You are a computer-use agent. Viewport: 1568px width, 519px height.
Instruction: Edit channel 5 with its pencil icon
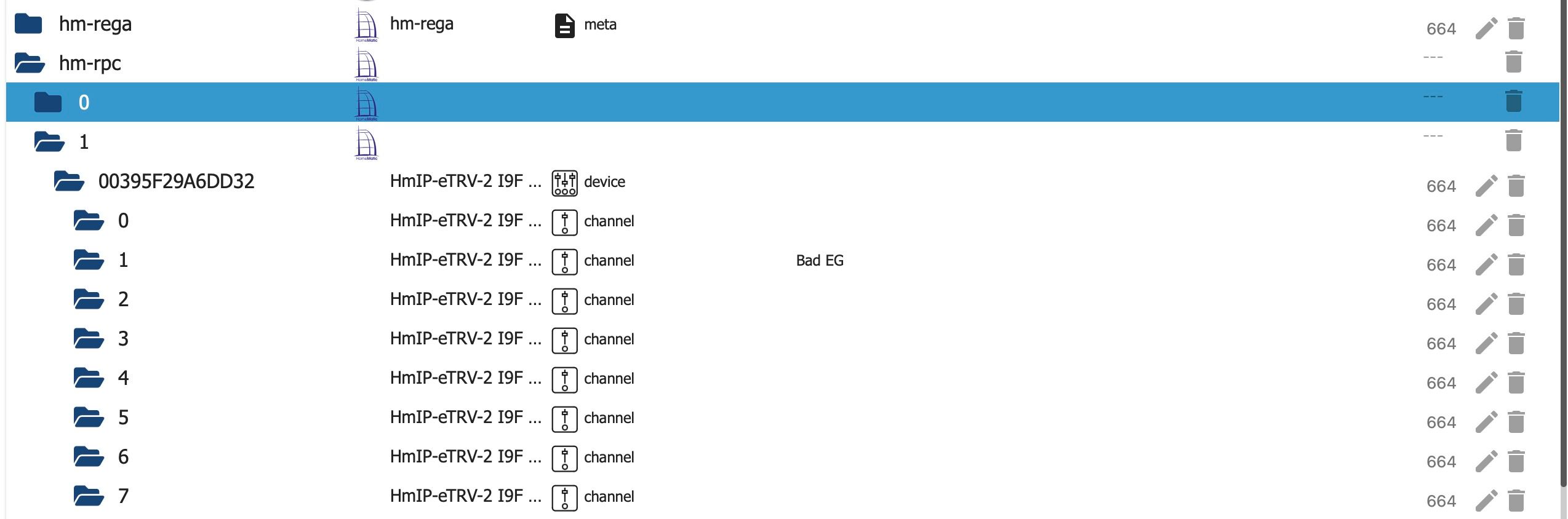pos(1486,422)
